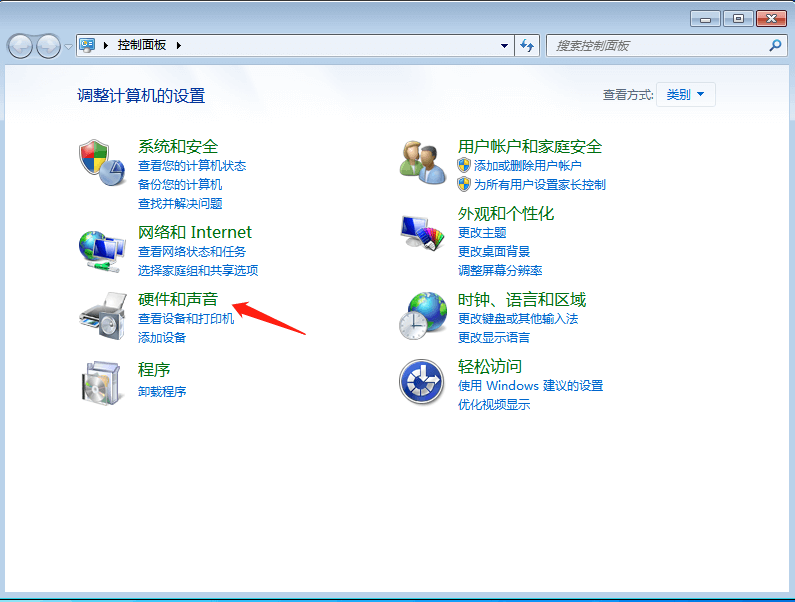This screenshot has width=795, height=602.
Task: Click the 为所有用户设置家长控制 link
Action: (x=540, y=184)
